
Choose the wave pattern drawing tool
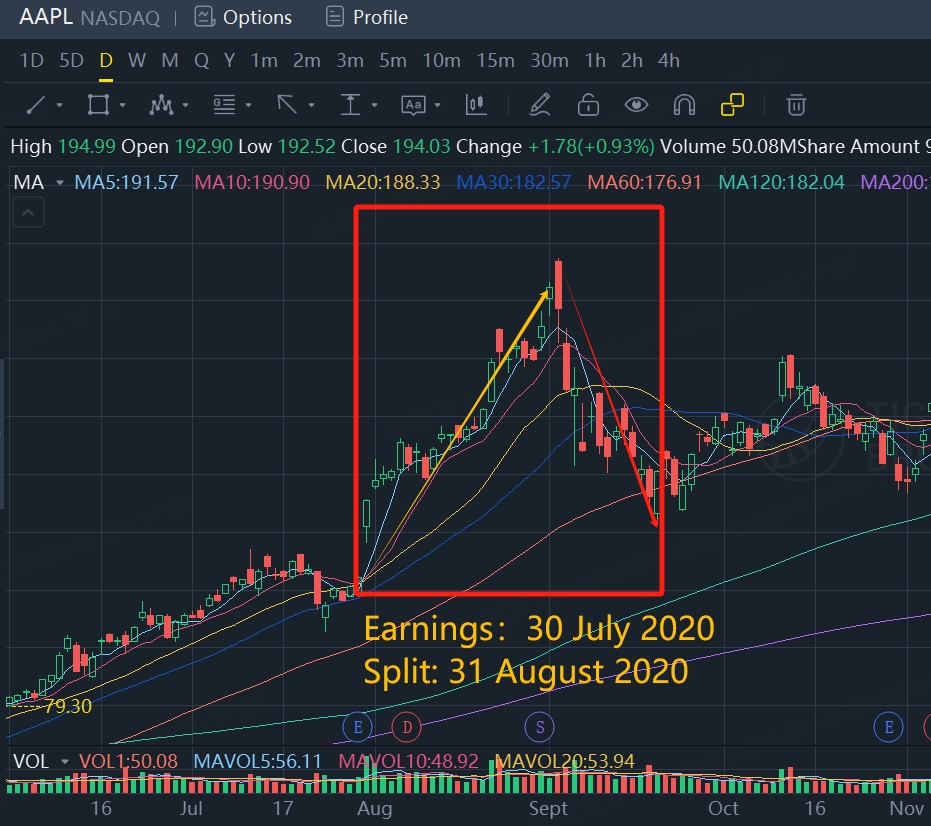tap(161, 105)
